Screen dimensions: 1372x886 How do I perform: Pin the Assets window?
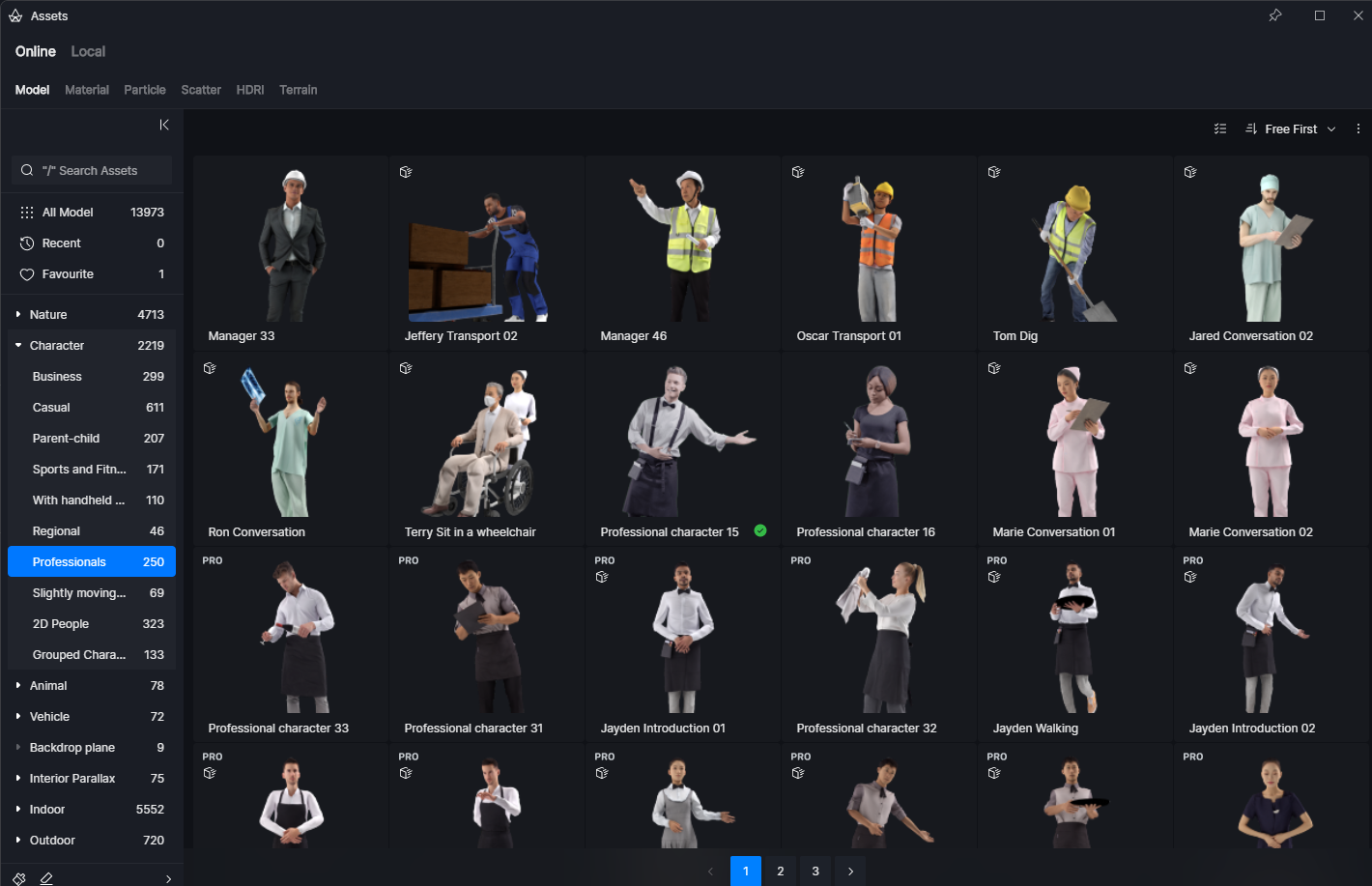[x=1275, y=15]
